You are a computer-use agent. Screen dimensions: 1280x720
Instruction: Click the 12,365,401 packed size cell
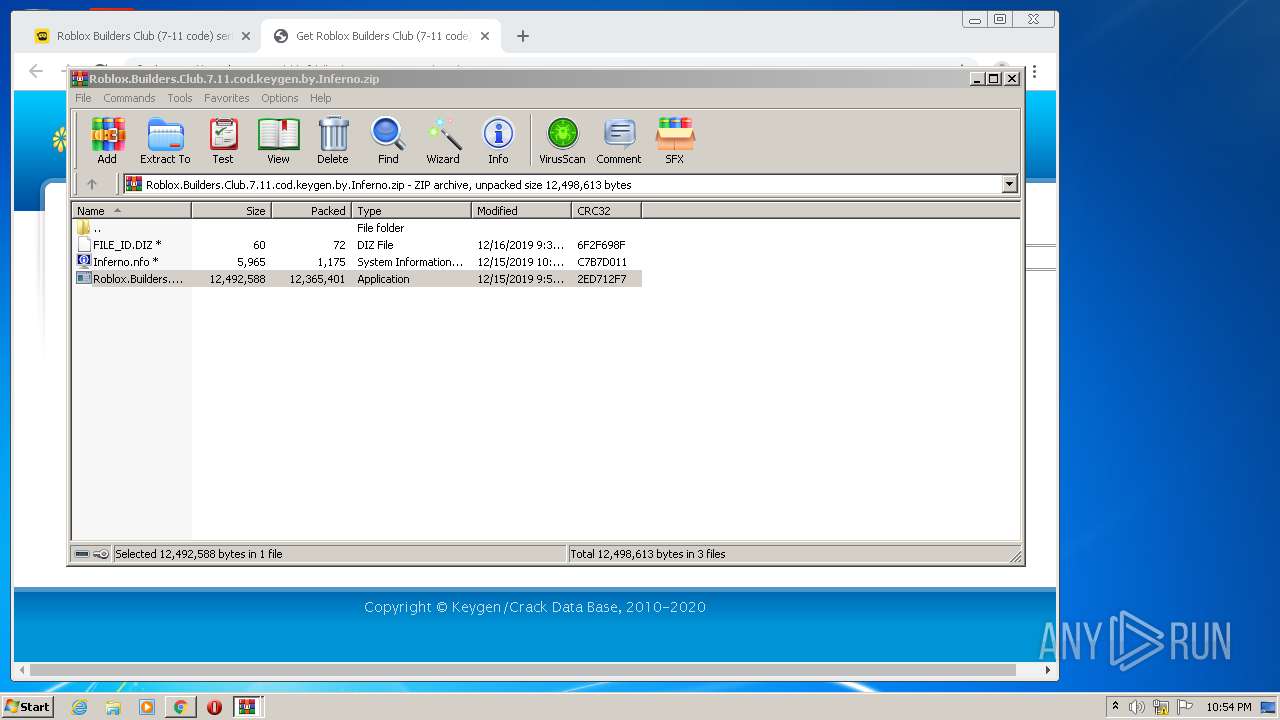tap(317, 279)
